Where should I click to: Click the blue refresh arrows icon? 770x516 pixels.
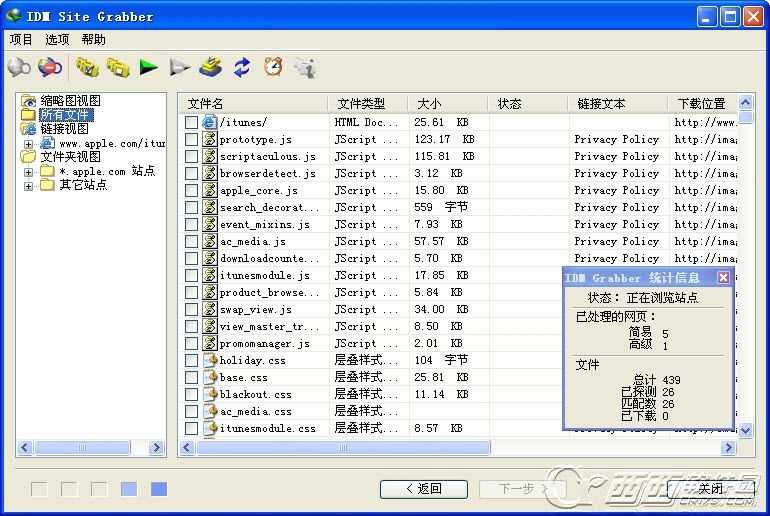pos(242,67)
